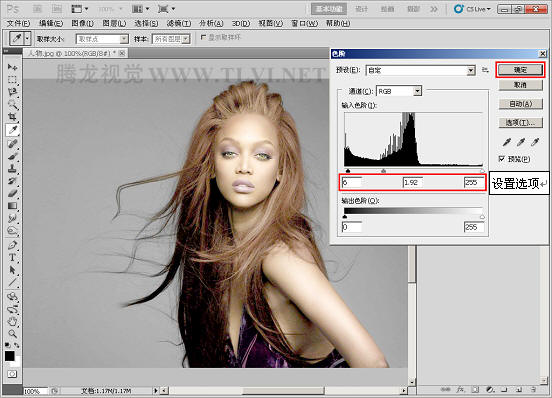Open the 通道 RGB channel dropdown
This screenshot has width=552, height=398.
(417, 91)
